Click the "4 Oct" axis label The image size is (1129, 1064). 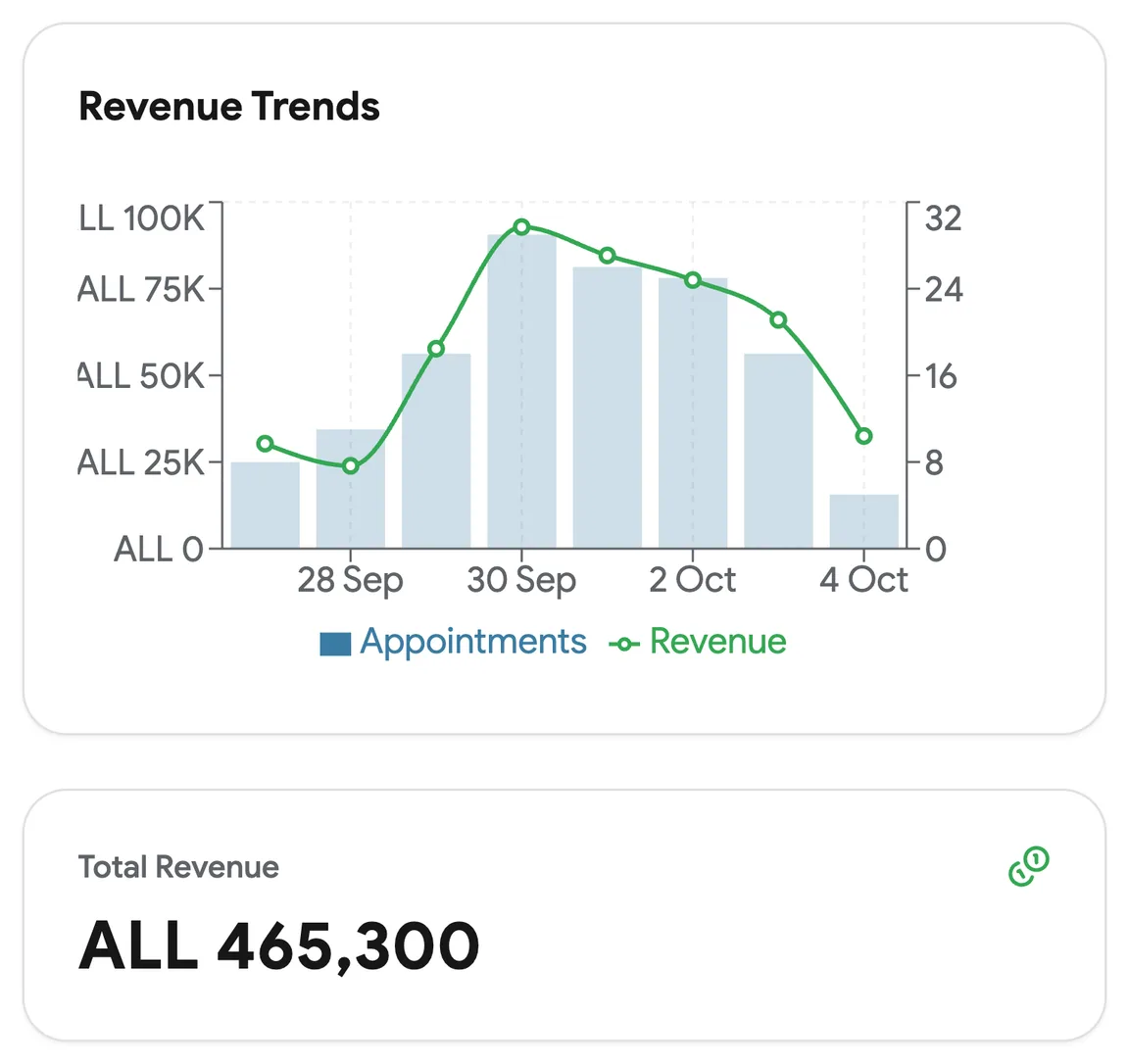pyautogui.click(x=864, y=579)
